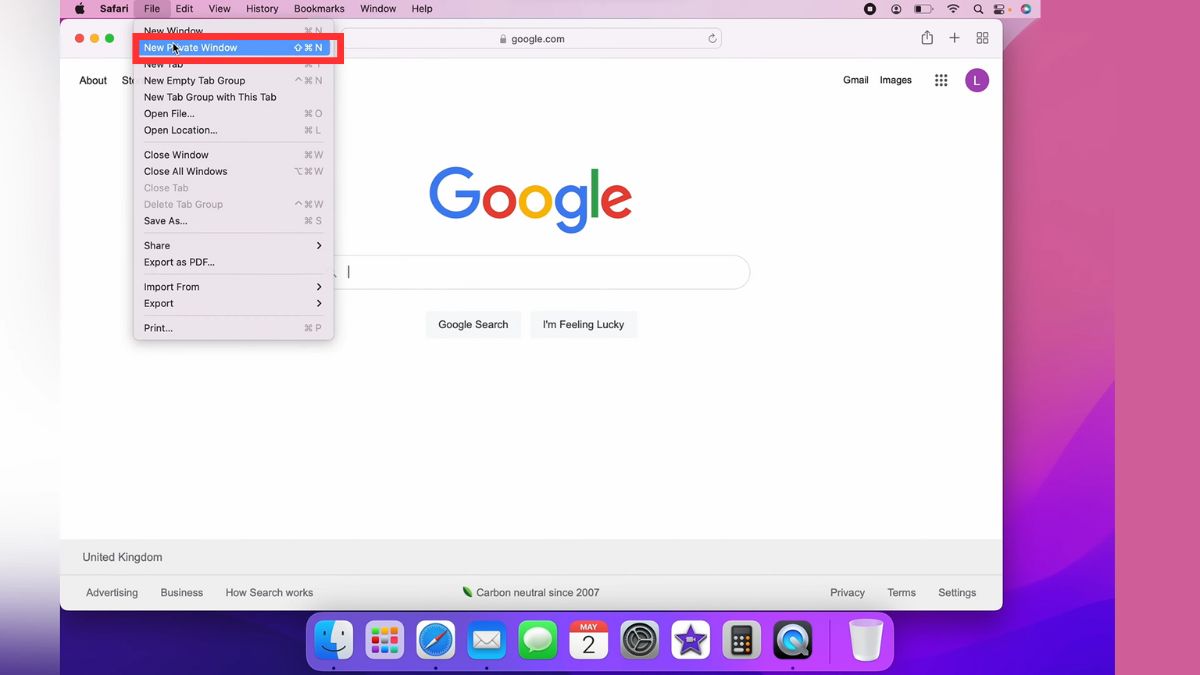Open the Google account avatar L
Viewport: 1200px width, 675px height.
(x=977, y=80)
